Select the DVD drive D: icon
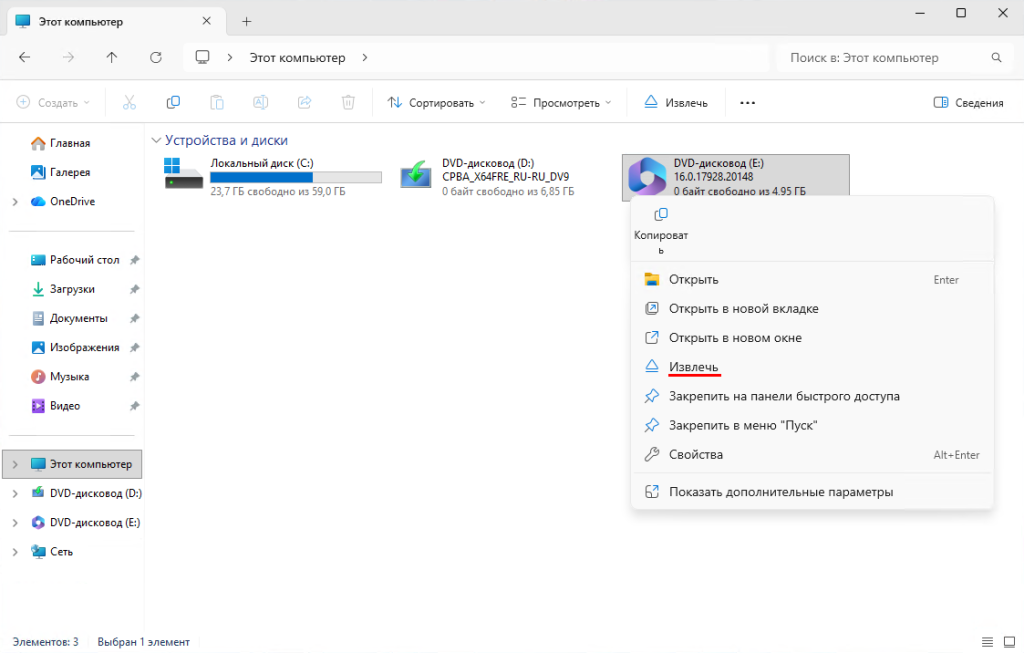 tap(416, 174)
